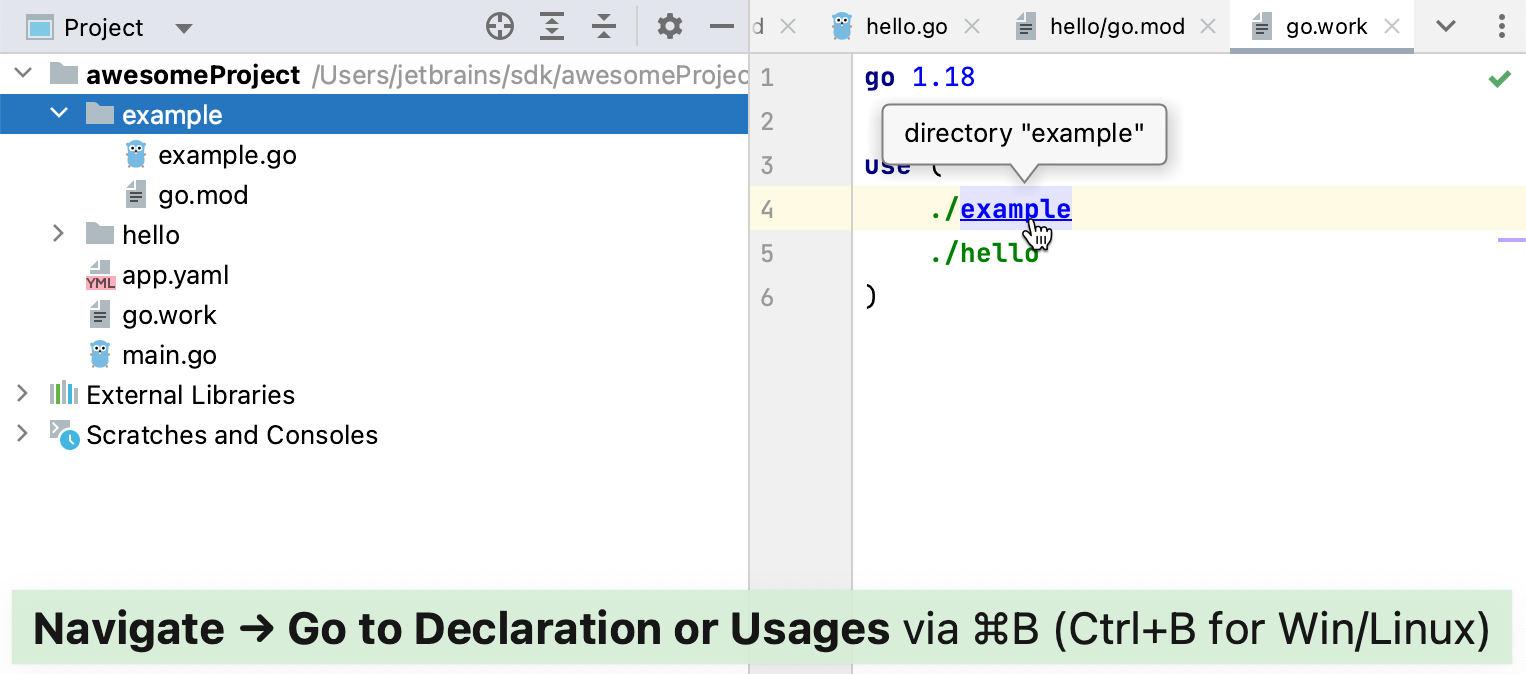This screenshot has height=674, width=1526.
Task: Click the Collapse All icon in Project toolbar
Action: pyautogui.click(x=603, y=27)
